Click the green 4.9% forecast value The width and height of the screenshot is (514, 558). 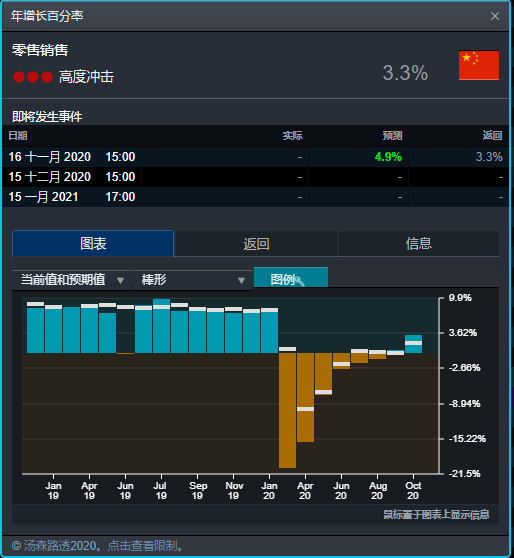pos(388,157)
